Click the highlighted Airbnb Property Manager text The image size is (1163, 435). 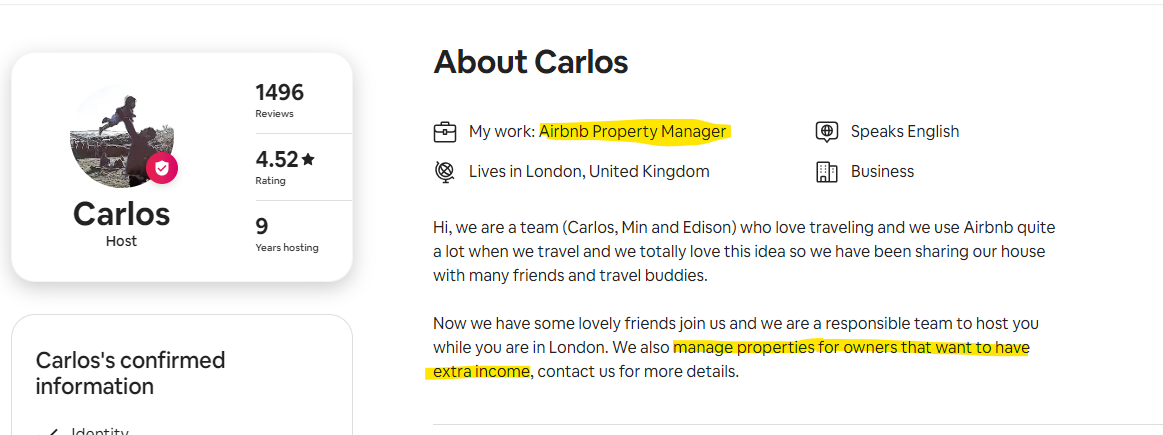point(632,132)
